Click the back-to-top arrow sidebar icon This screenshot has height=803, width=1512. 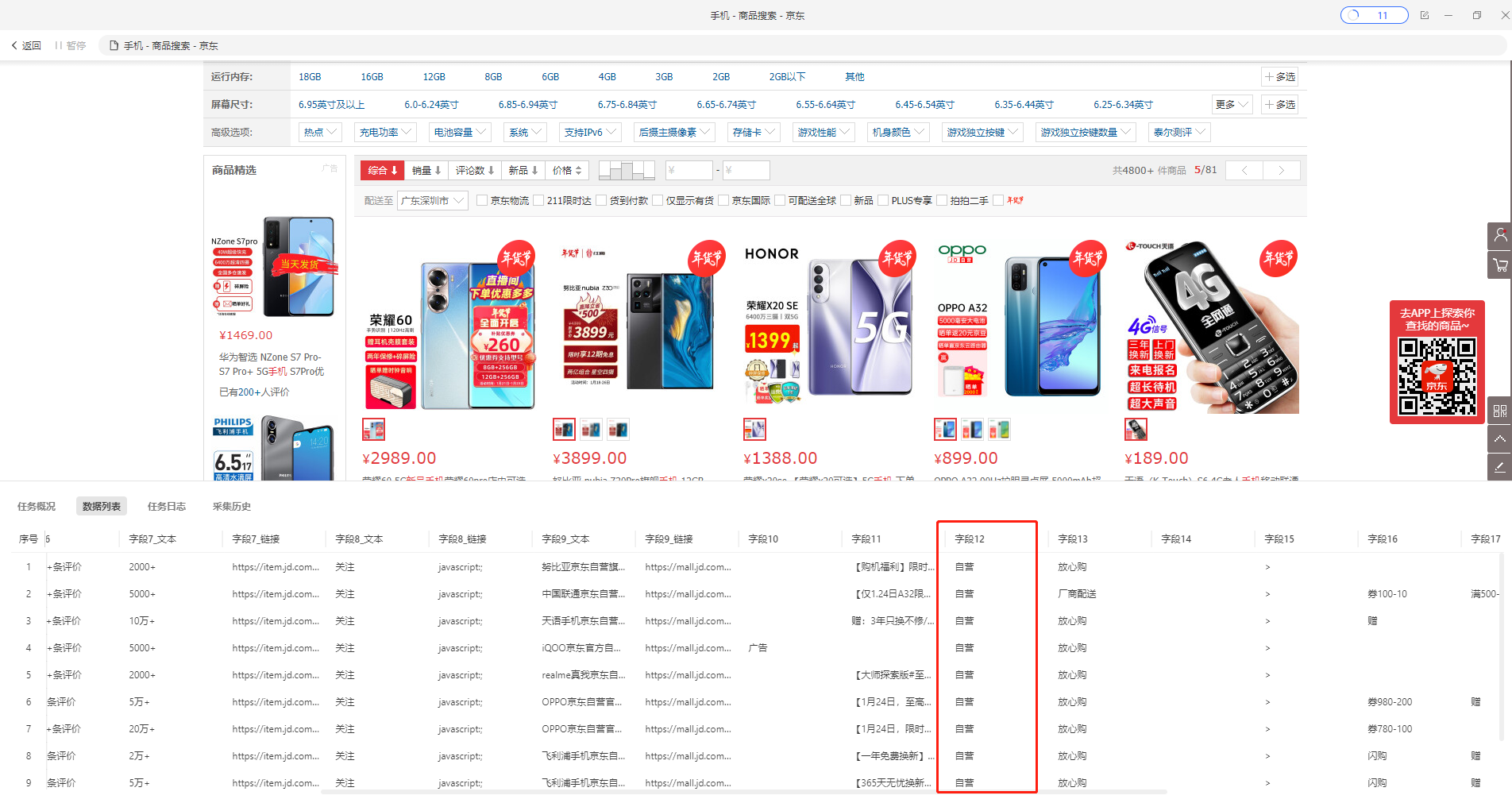1499,438
